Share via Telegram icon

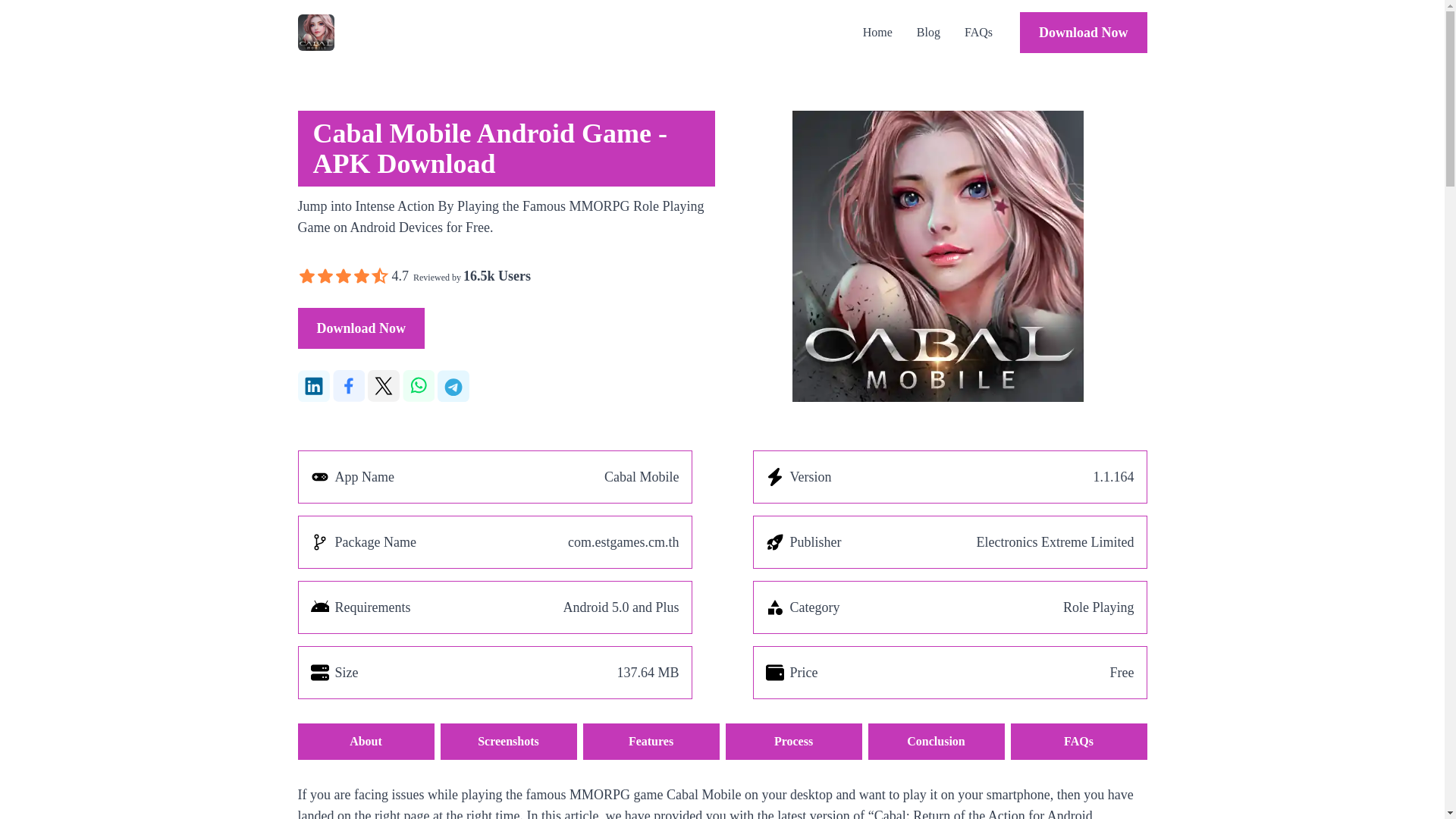(453, 386)
